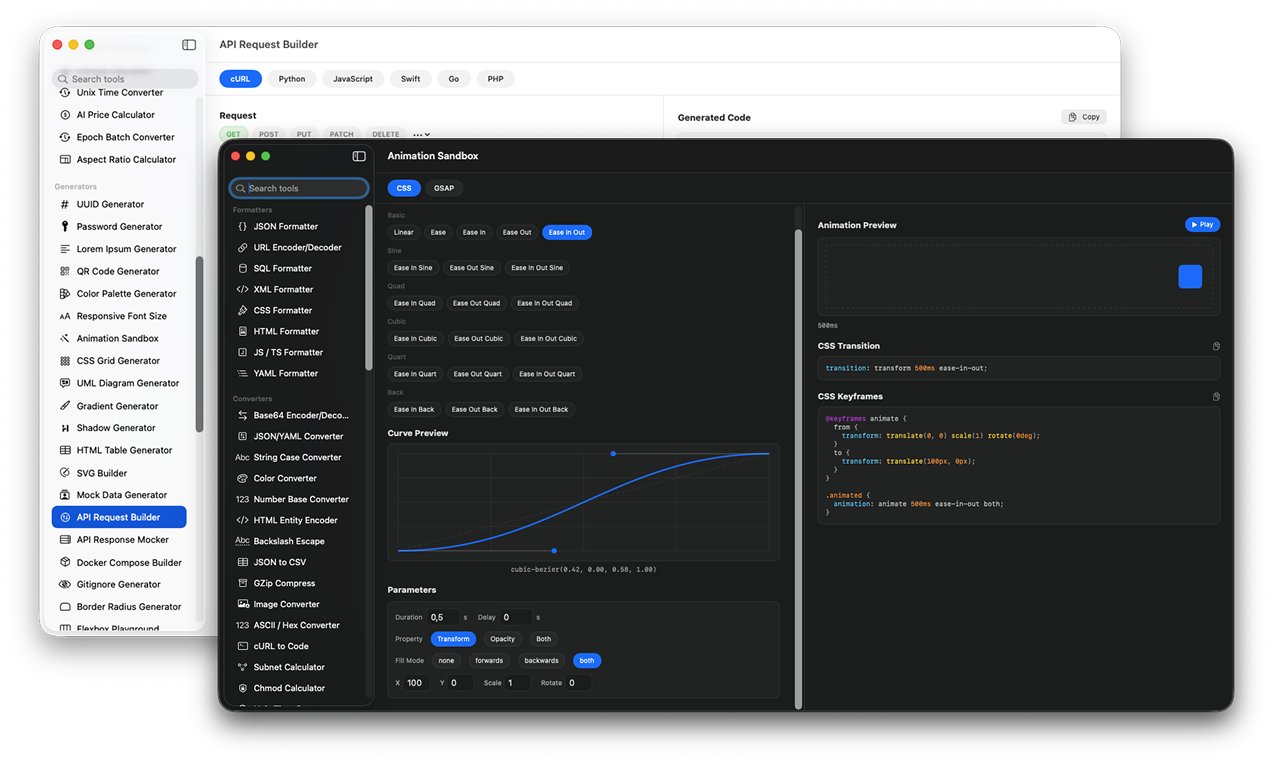This screenshot has width=1270, height=760.
Task: Click the Color Converter palette icon
Action: [242, 478]
